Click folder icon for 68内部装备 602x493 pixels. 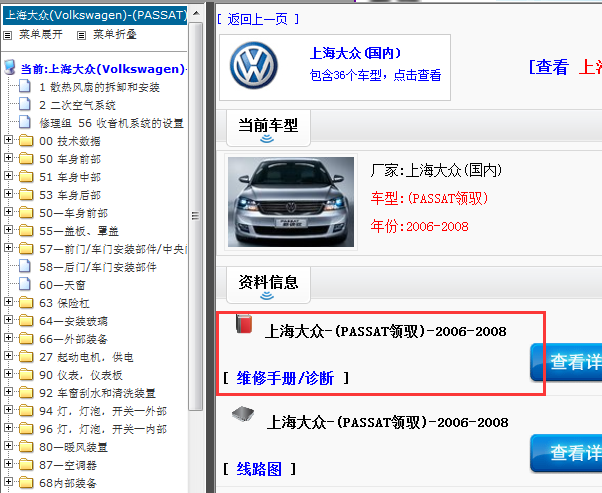(x=26, y=483)
